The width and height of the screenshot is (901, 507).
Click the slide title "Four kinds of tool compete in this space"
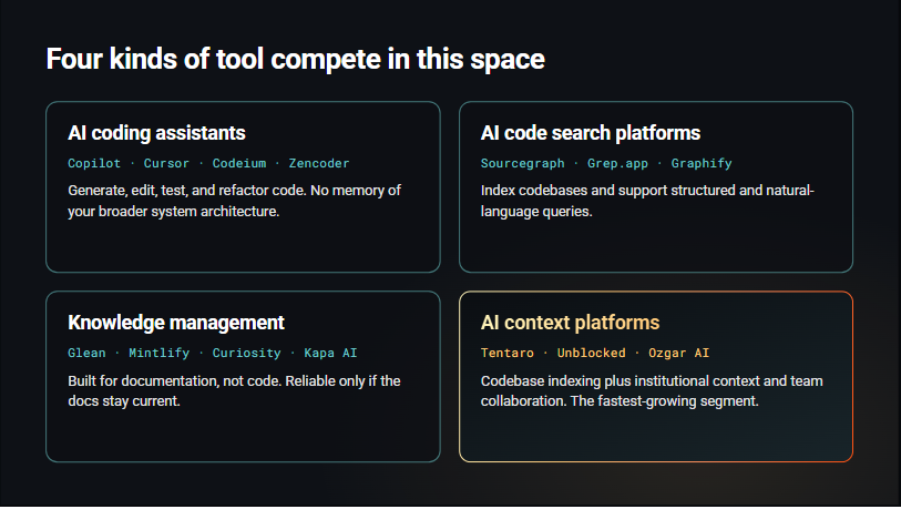(295, 59)
